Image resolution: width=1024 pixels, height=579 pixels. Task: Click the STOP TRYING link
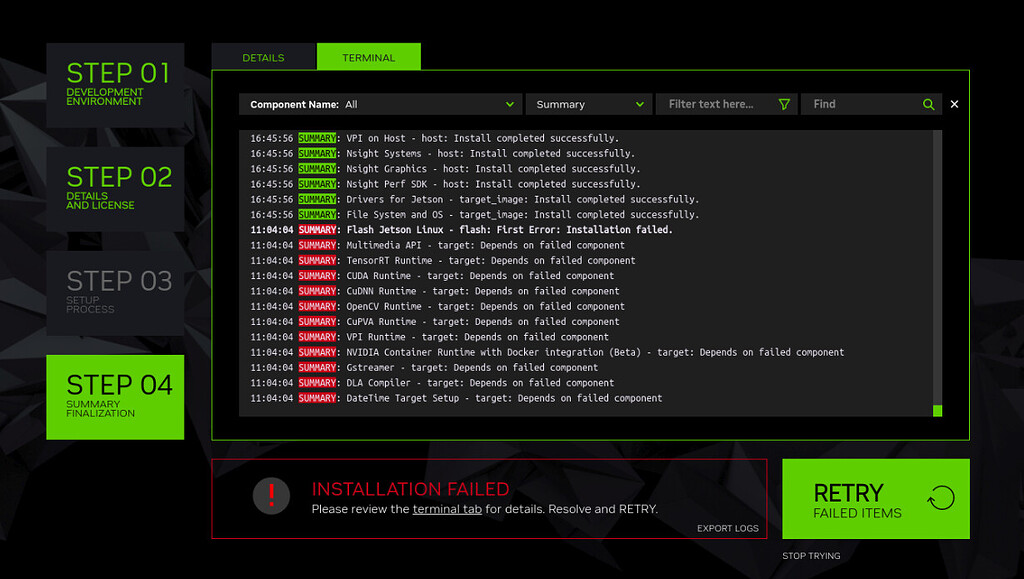[x=811, y=556]
